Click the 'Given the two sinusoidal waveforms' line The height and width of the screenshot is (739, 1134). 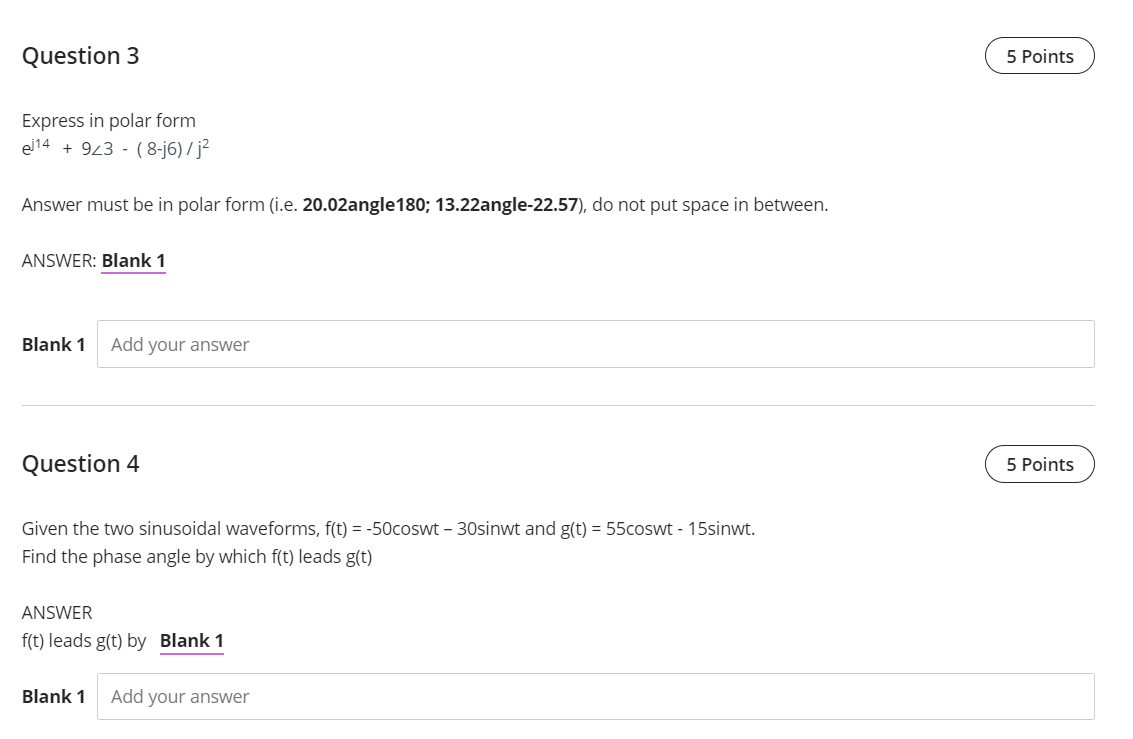[388, 528]
